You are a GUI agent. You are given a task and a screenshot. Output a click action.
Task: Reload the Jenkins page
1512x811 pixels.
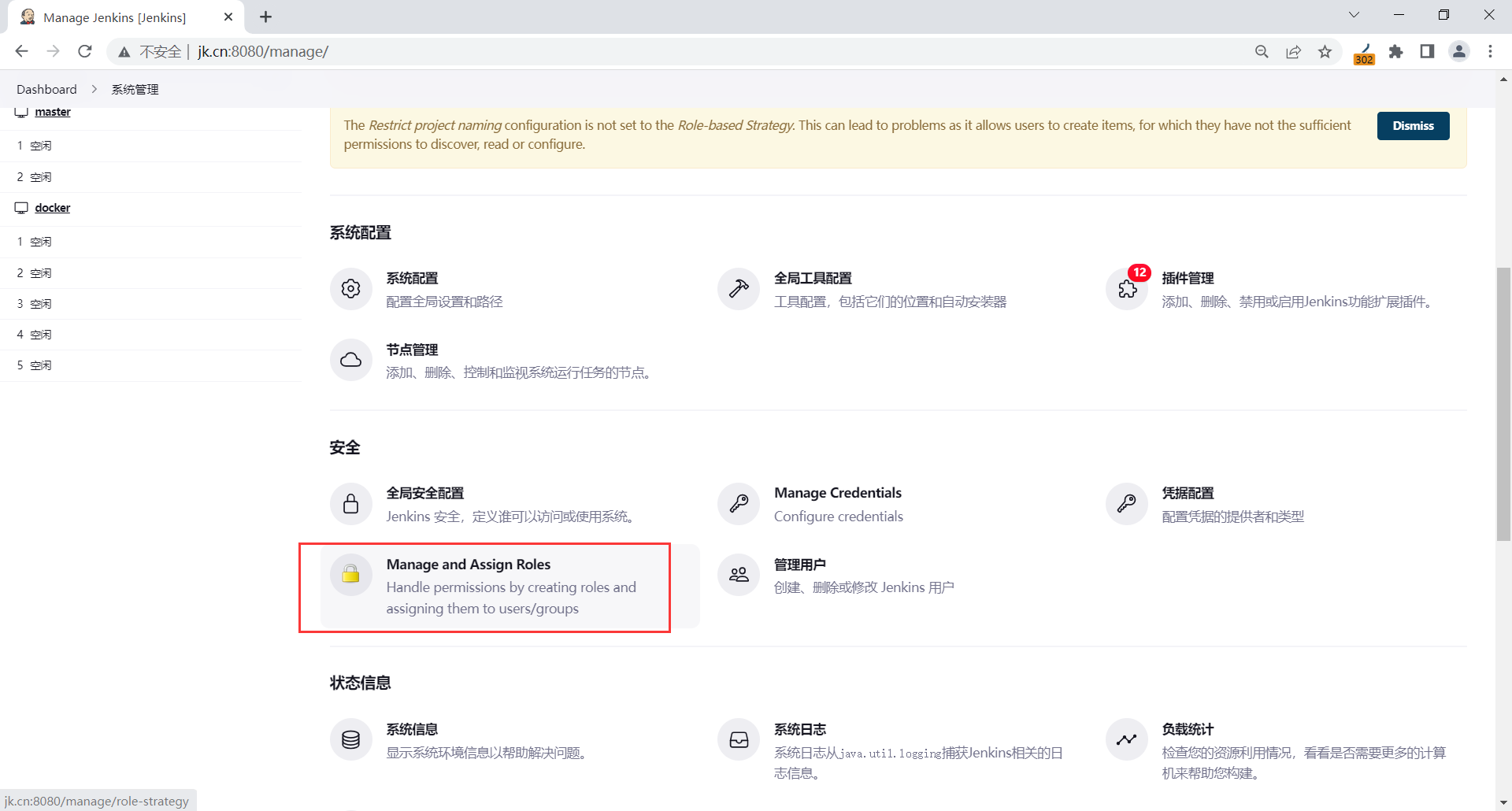[85, 51]
